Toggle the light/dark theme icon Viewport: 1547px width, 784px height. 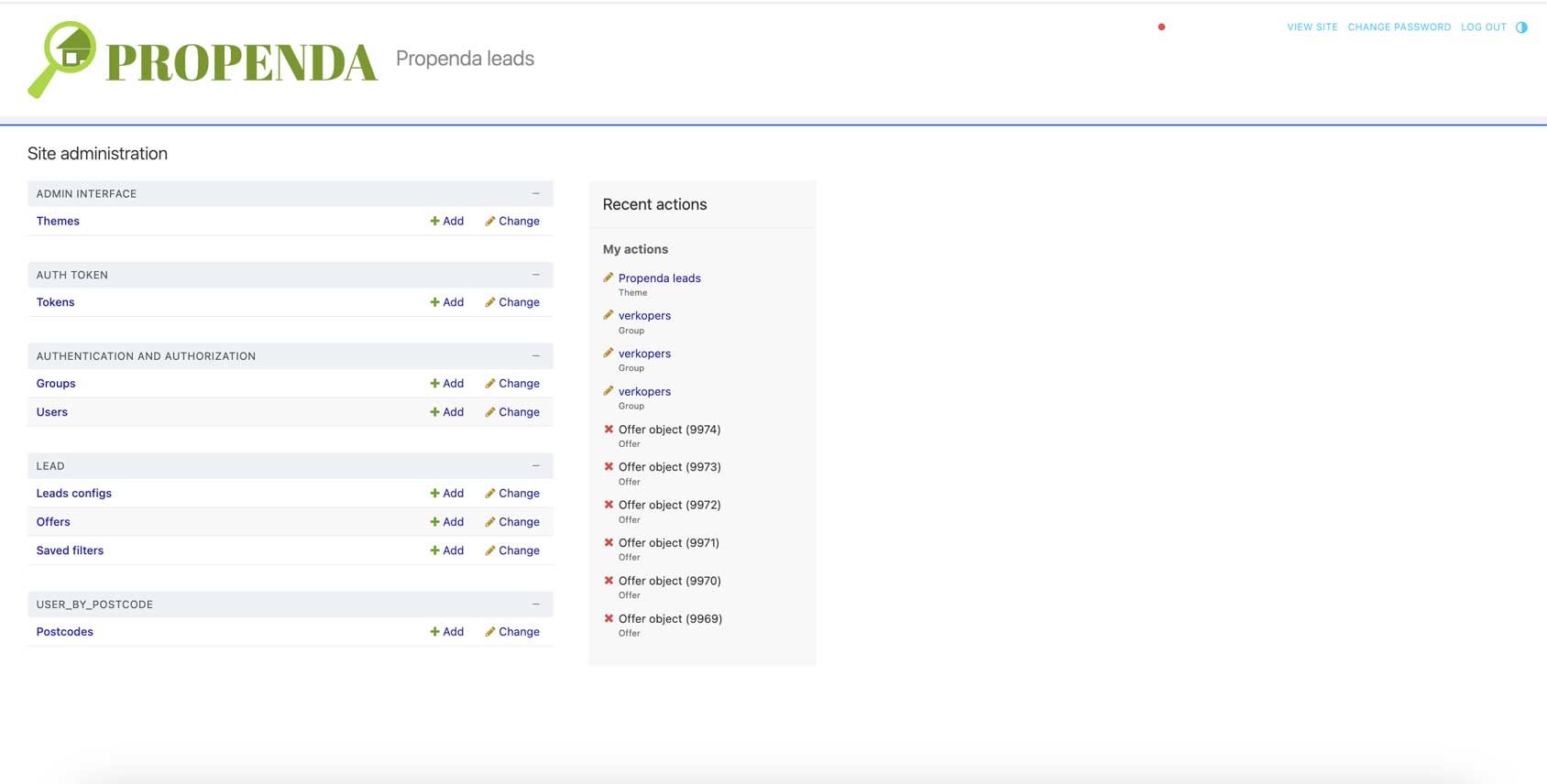[1521, 27]
